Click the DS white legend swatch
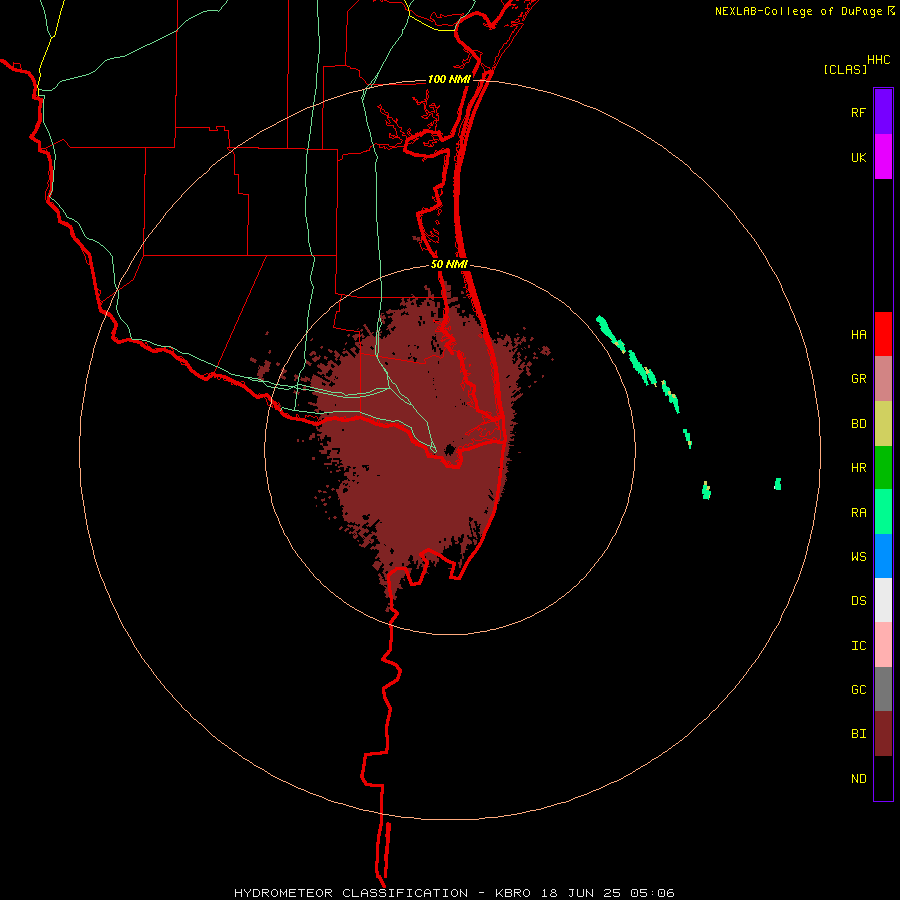Image resolution: width=900 pixels, height=900 pixels. coord(883,600)
